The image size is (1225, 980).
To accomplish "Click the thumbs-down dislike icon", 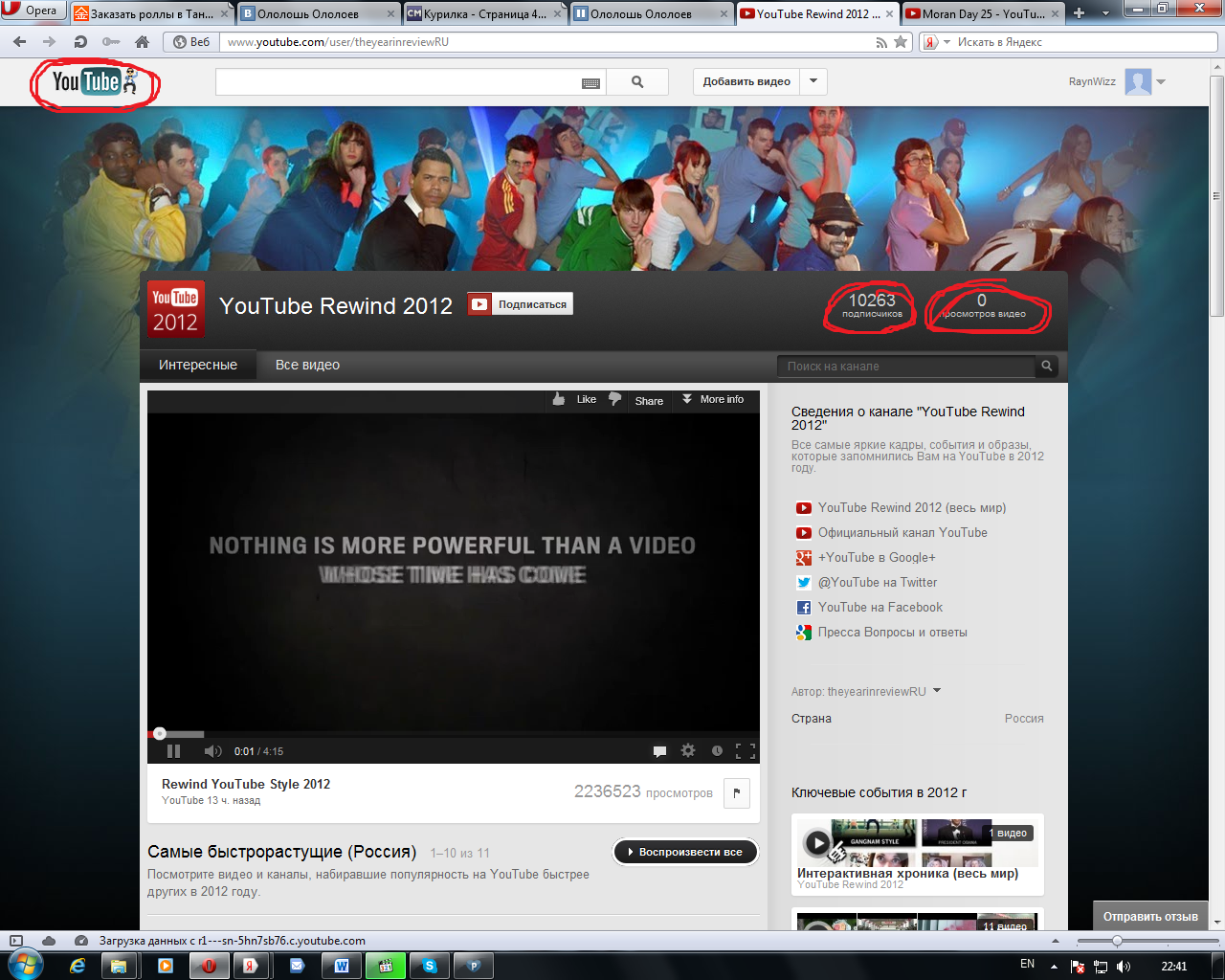I will pos(614,399).
